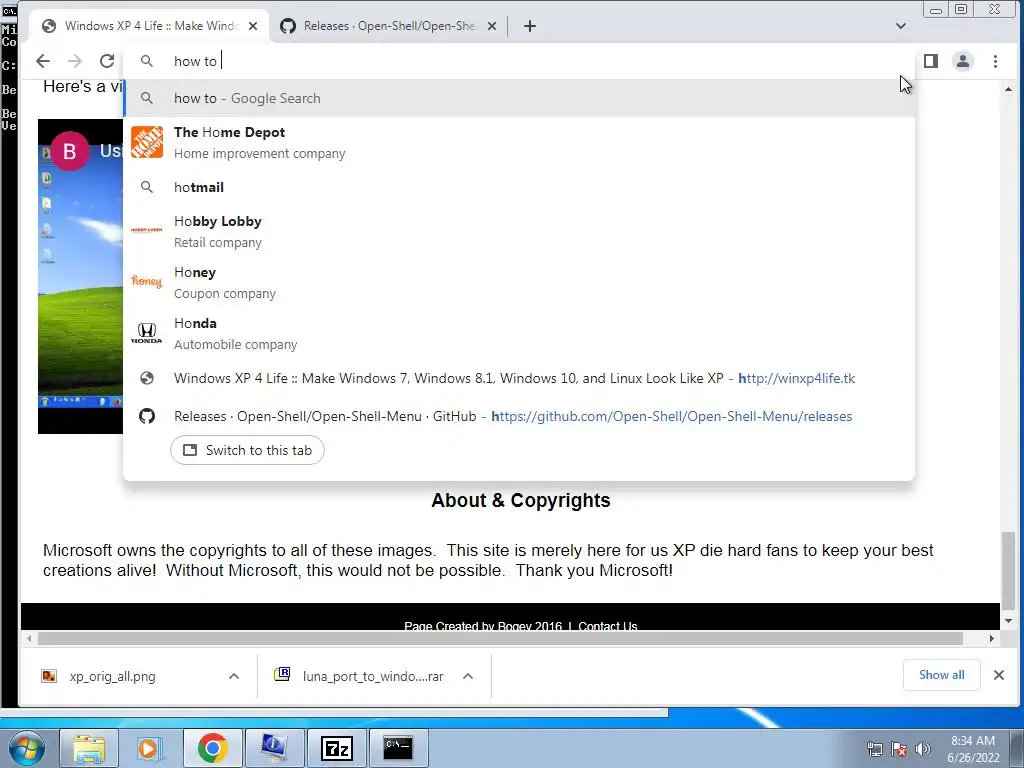
Task: Switch to the Releases Open-Shell tab
Action: (389, 26)
